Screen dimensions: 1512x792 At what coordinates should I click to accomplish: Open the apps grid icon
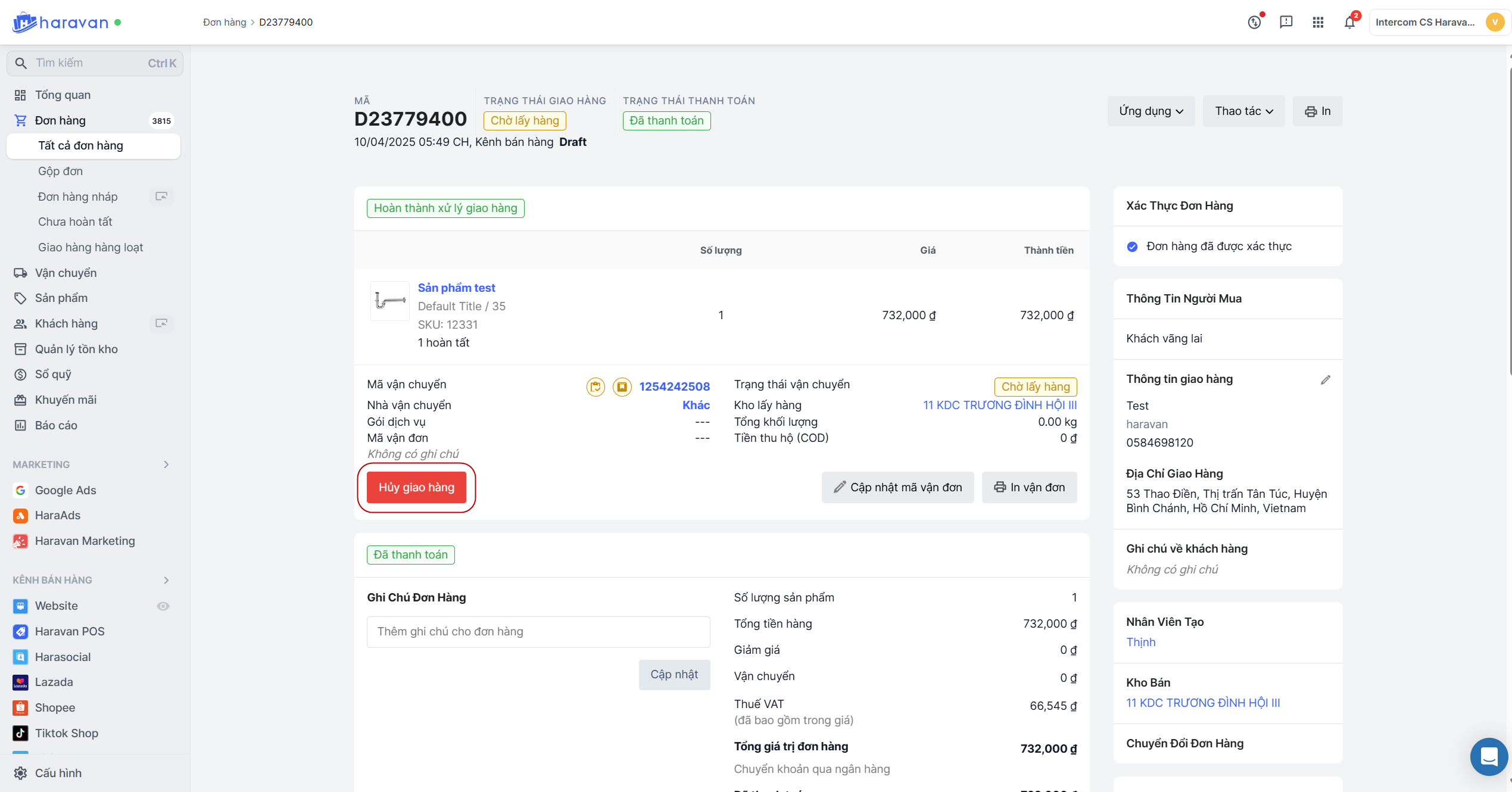[x=1318, y=23]
